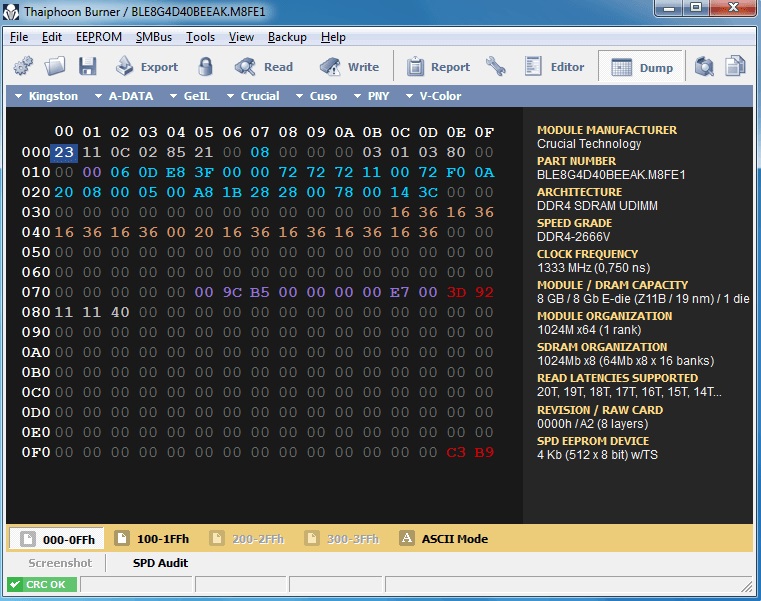Save dump using floppy disk icon

click(88, 67)
